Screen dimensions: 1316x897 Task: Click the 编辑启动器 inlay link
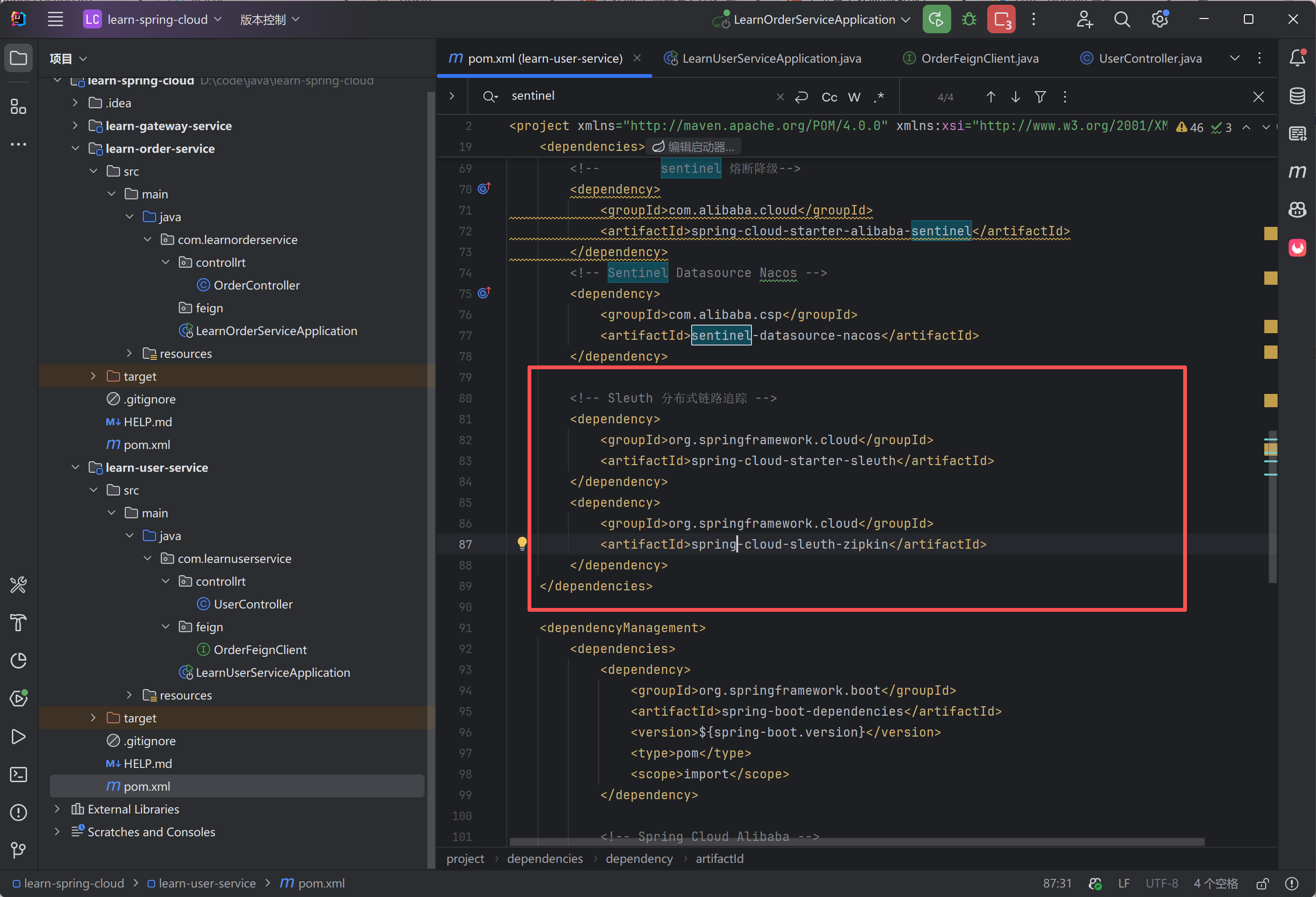(694, 147)
